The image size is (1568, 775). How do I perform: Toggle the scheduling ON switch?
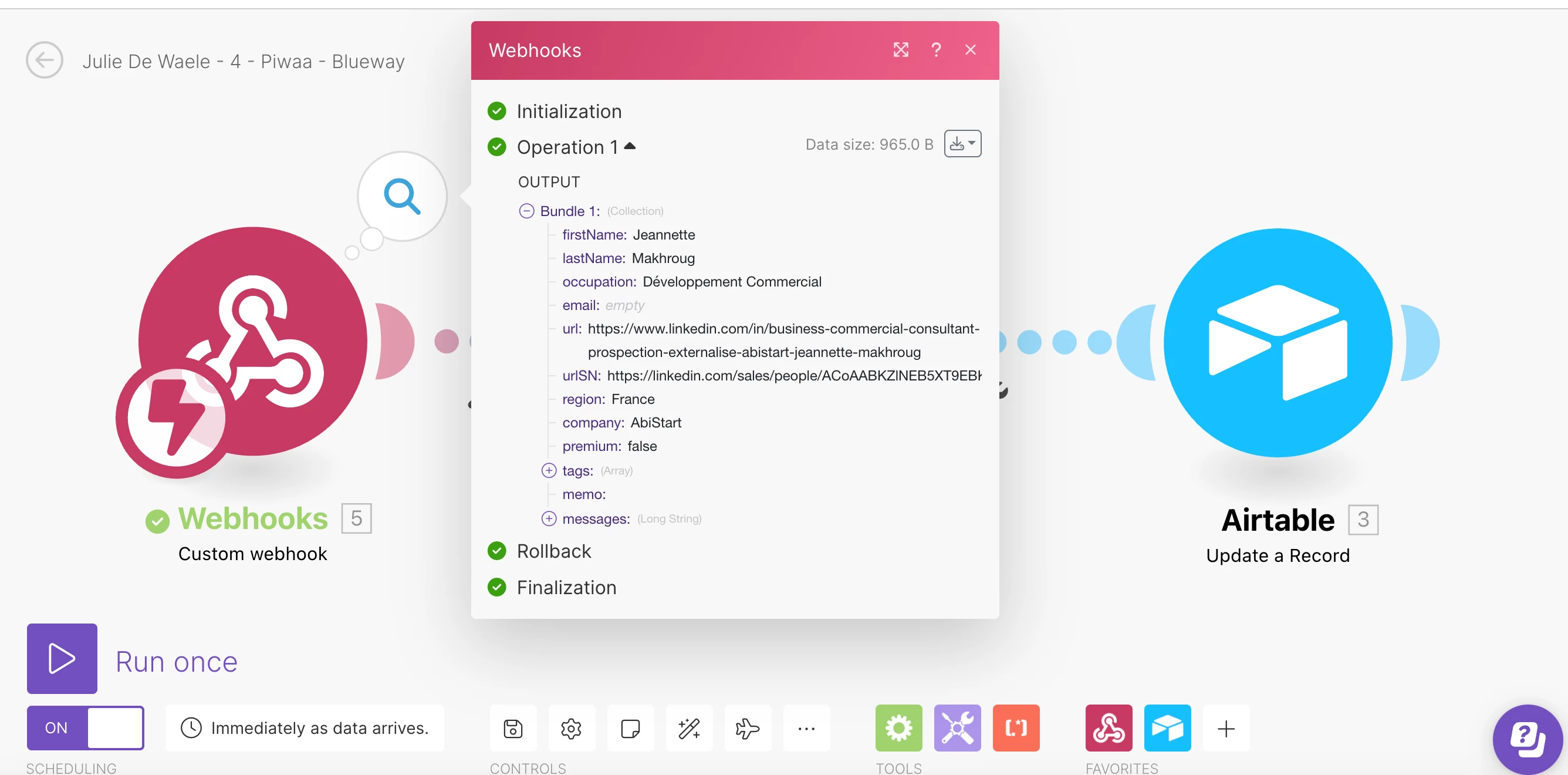coord(85,727)
